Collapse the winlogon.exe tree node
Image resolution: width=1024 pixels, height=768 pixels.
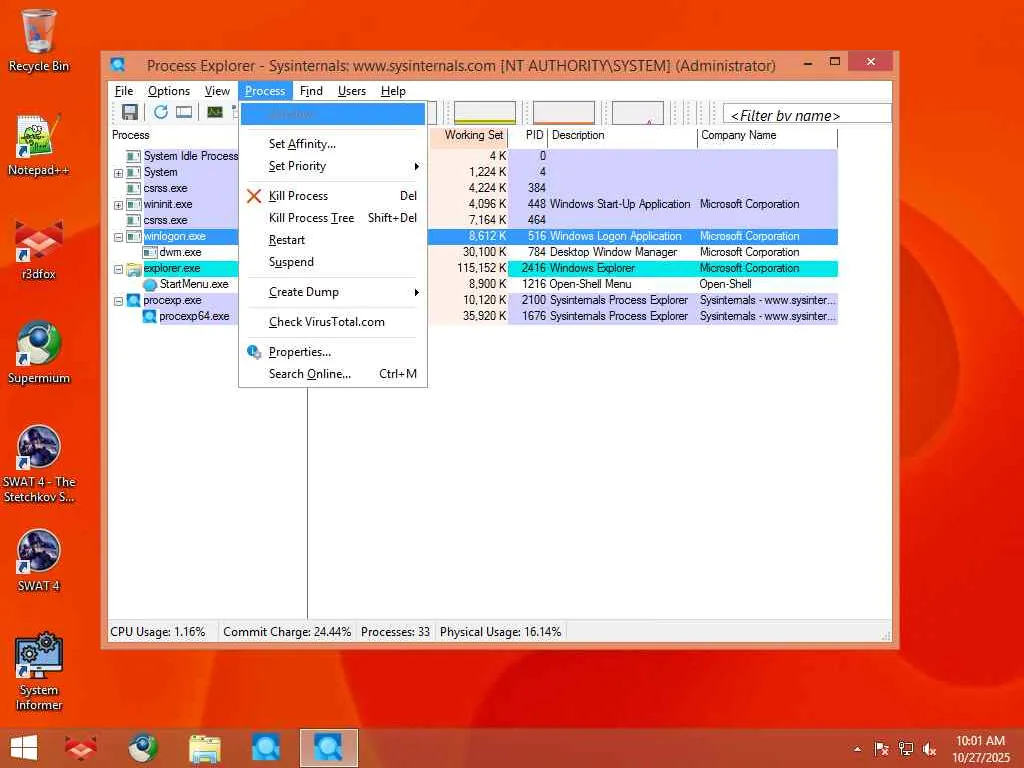(118, 237)
